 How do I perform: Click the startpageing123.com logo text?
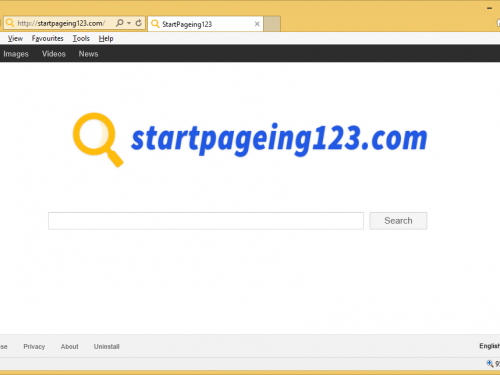279,139
